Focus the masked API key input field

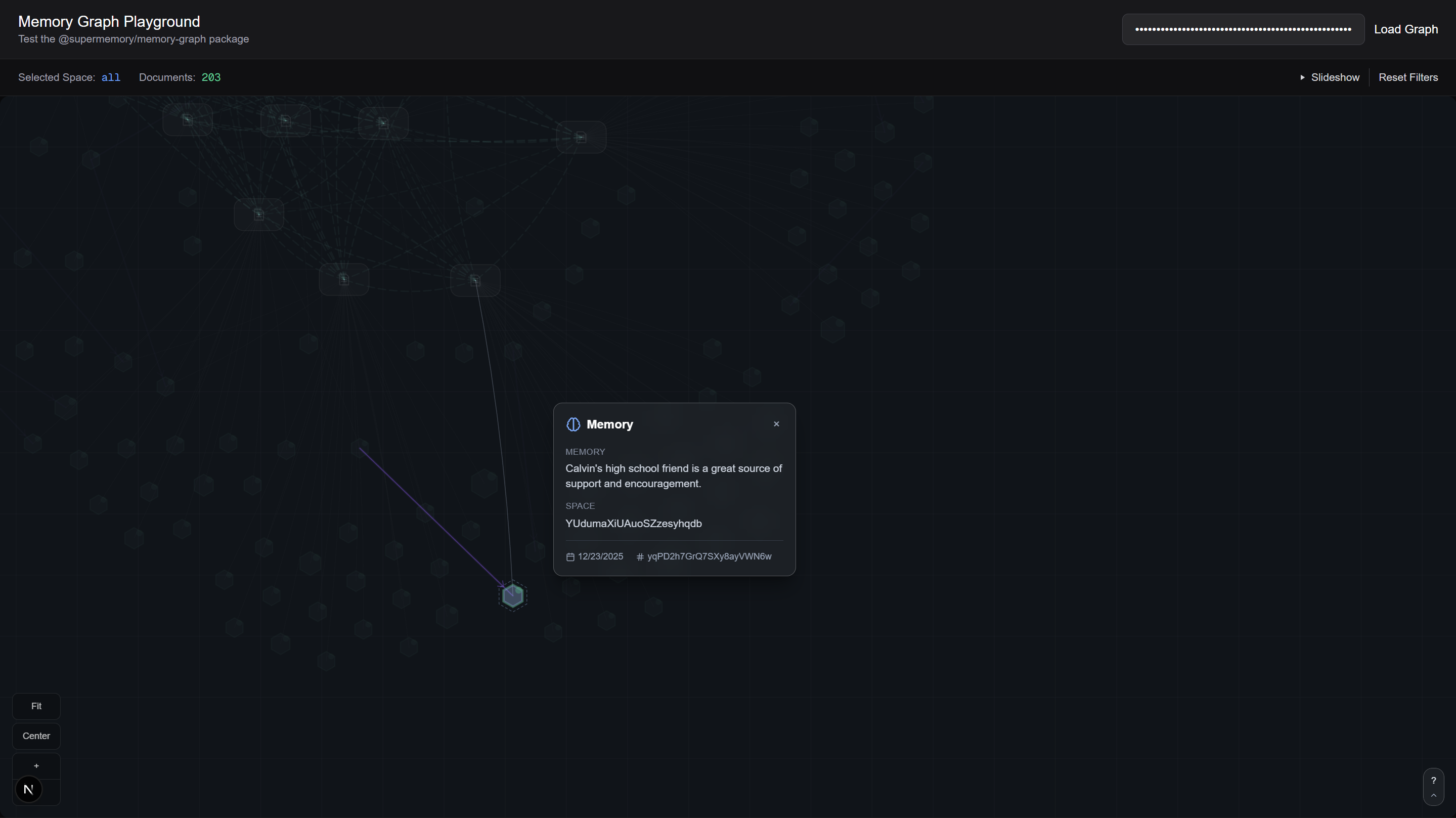1243,29
